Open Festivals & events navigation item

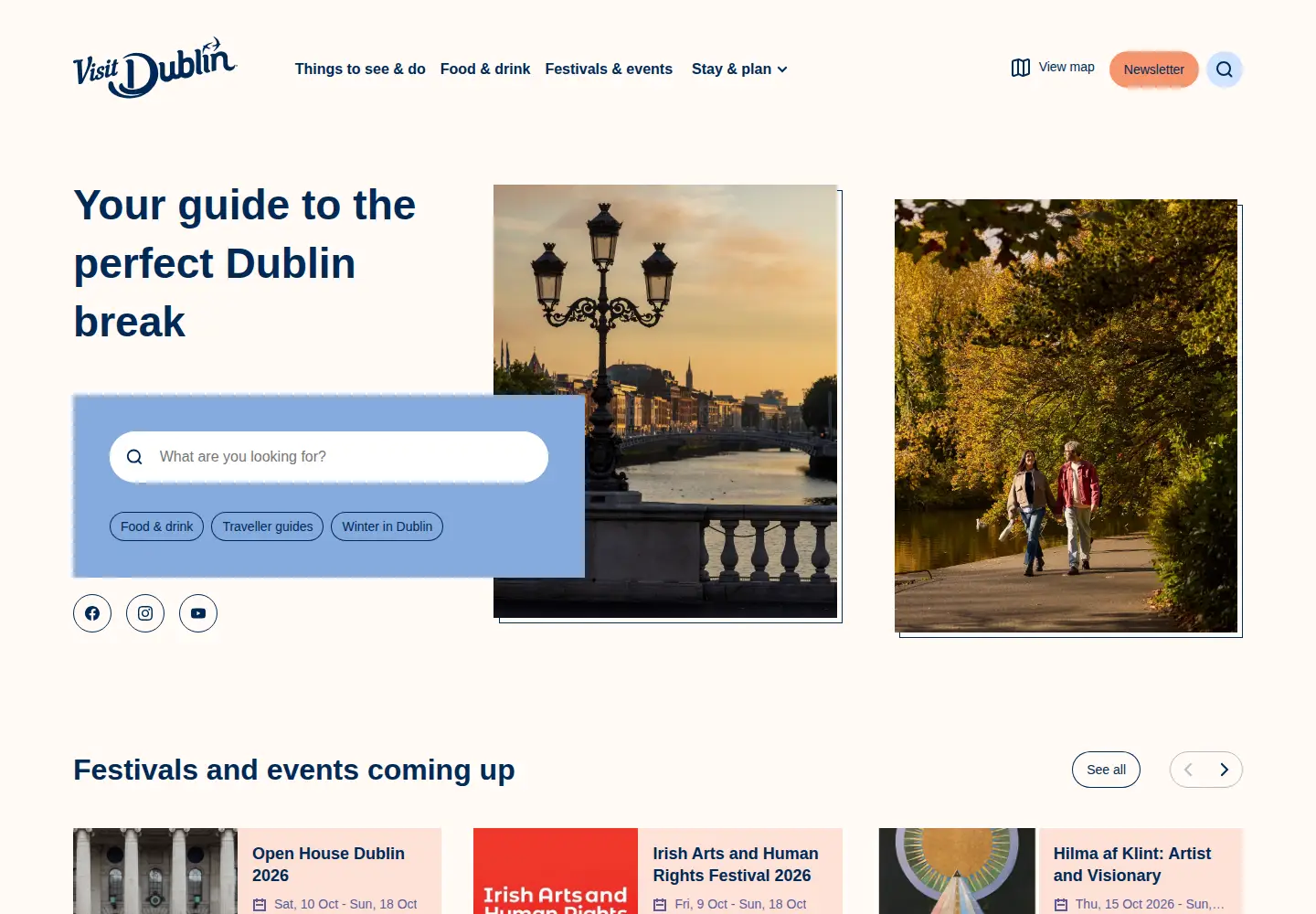coord(609,69)
